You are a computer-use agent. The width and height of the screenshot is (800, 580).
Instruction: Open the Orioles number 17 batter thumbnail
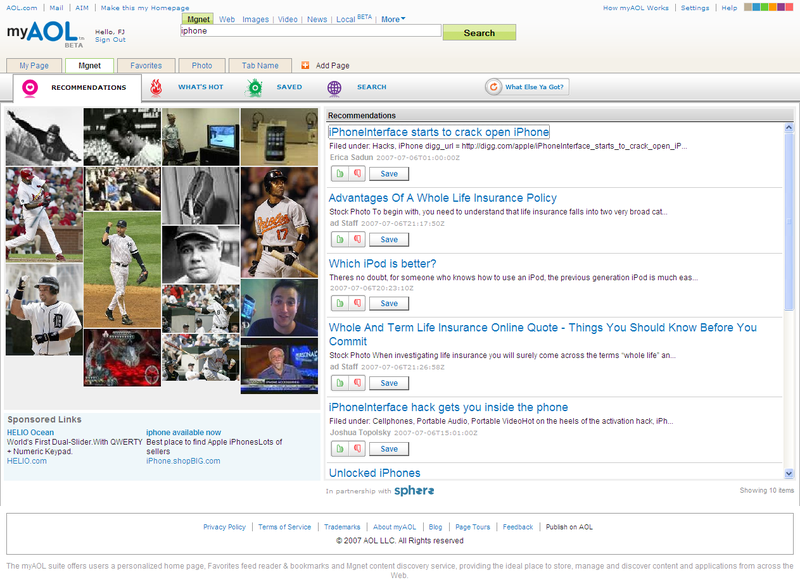click(279, 222)
